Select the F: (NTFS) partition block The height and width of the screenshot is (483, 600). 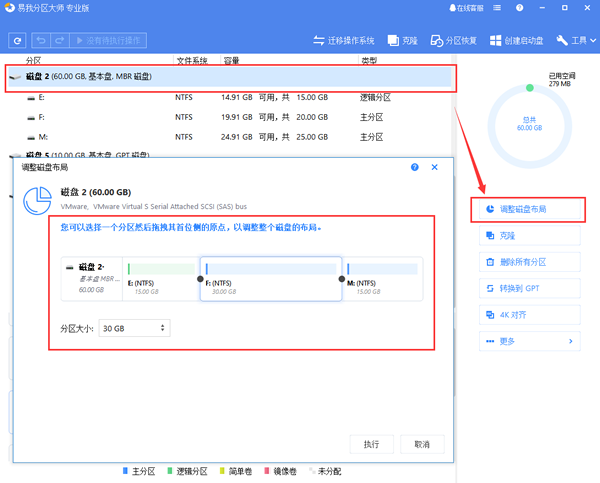(x=270, y=279)
